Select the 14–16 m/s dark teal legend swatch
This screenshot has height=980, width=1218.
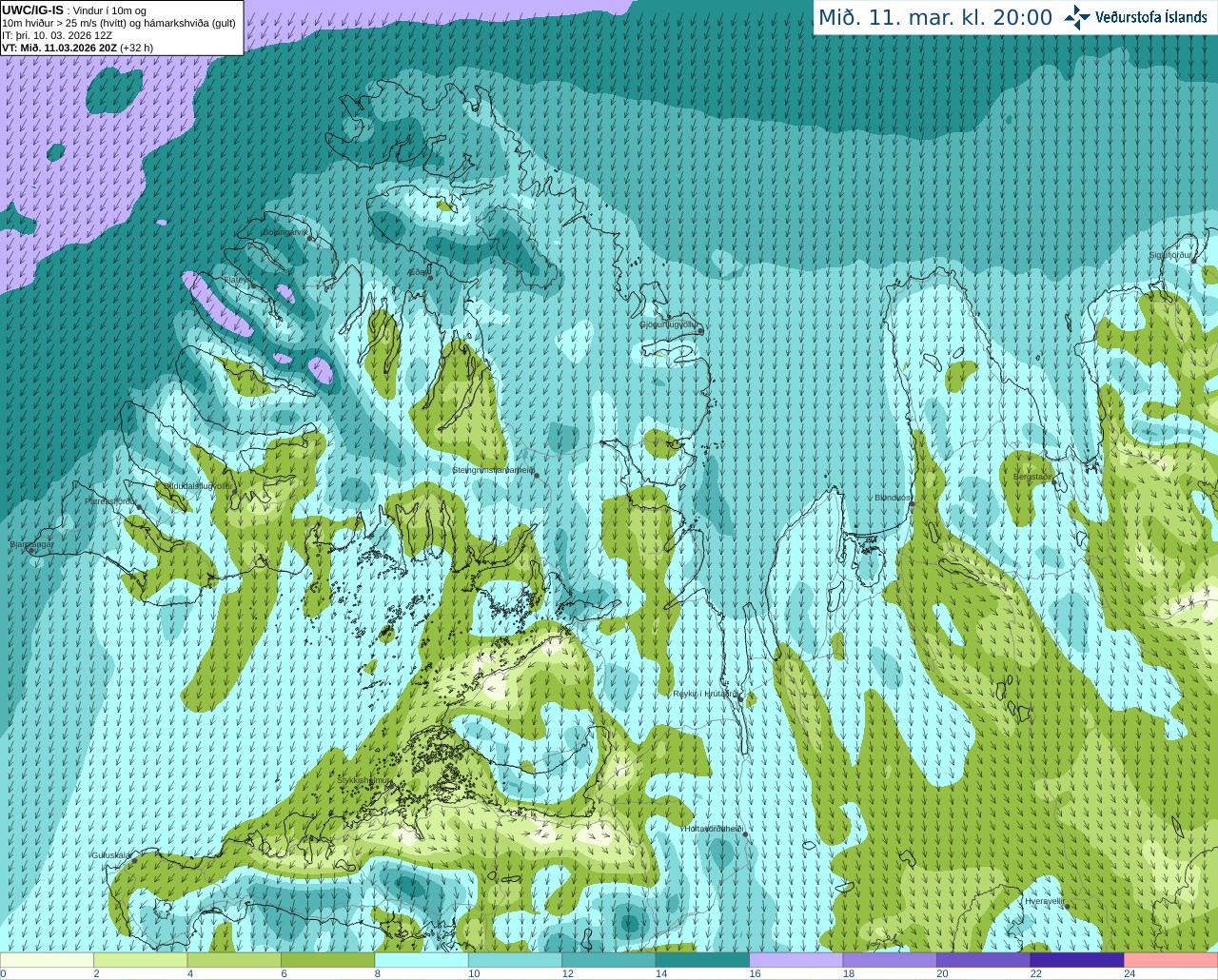pos(702,960)
